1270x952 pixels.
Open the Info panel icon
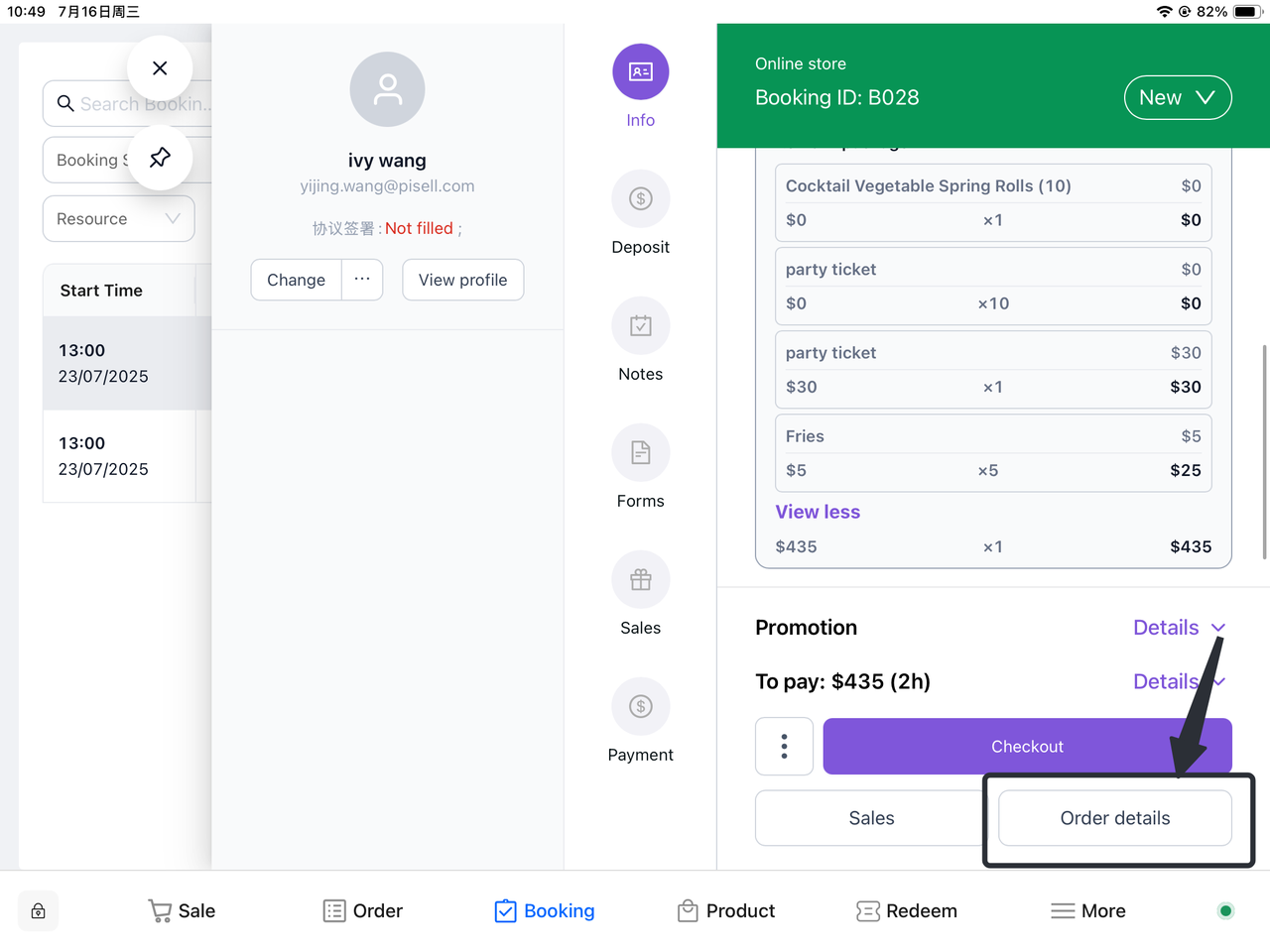point(640,72)
